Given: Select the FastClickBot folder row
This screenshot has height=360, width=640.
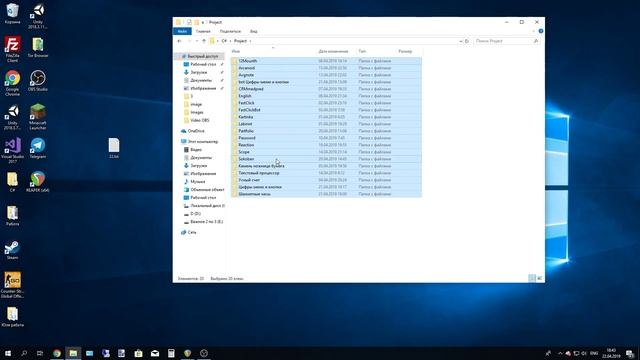Looking at the screenshot, I should pyautogui.click(x=326, y=110).
